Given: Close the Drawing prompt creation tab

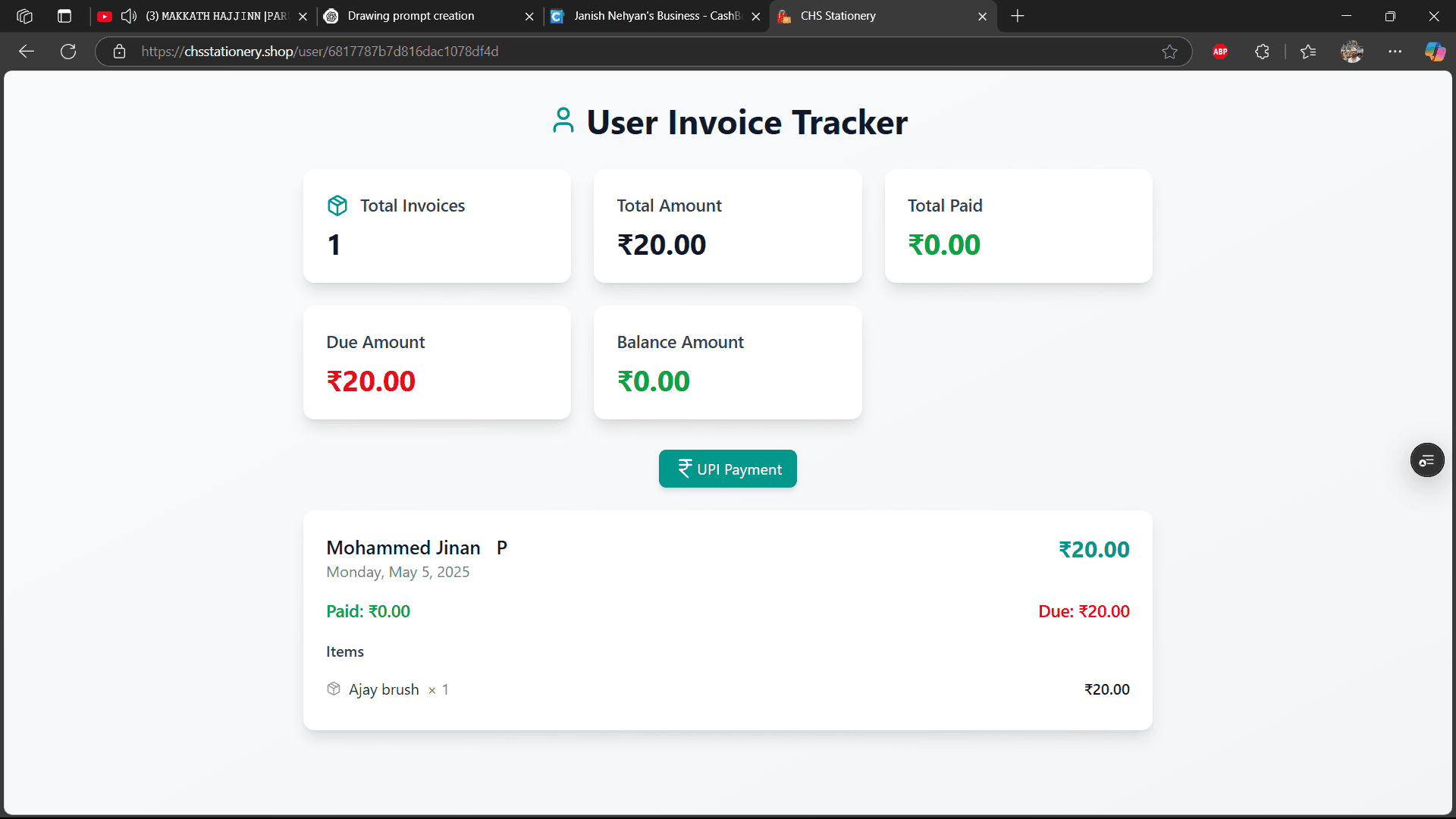Looking at the screenshot, I should pyautogui.click(x=529, y=16).
